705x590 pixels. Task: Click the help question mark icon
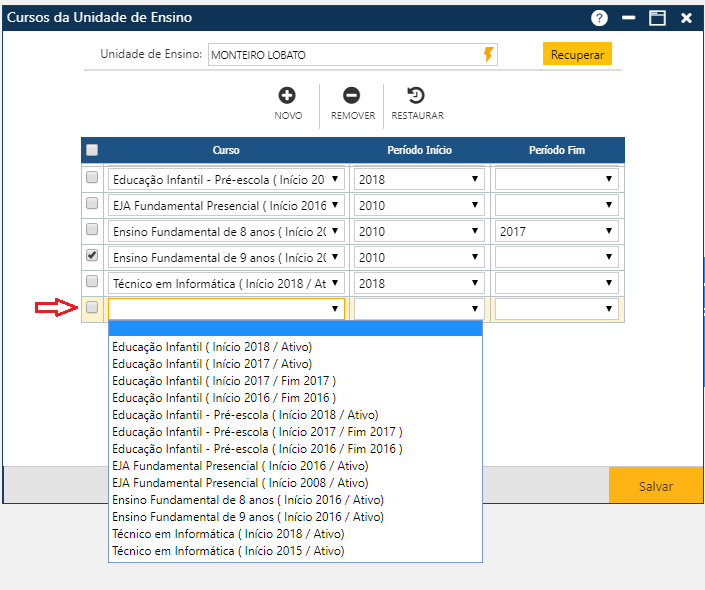click(600, 18)
